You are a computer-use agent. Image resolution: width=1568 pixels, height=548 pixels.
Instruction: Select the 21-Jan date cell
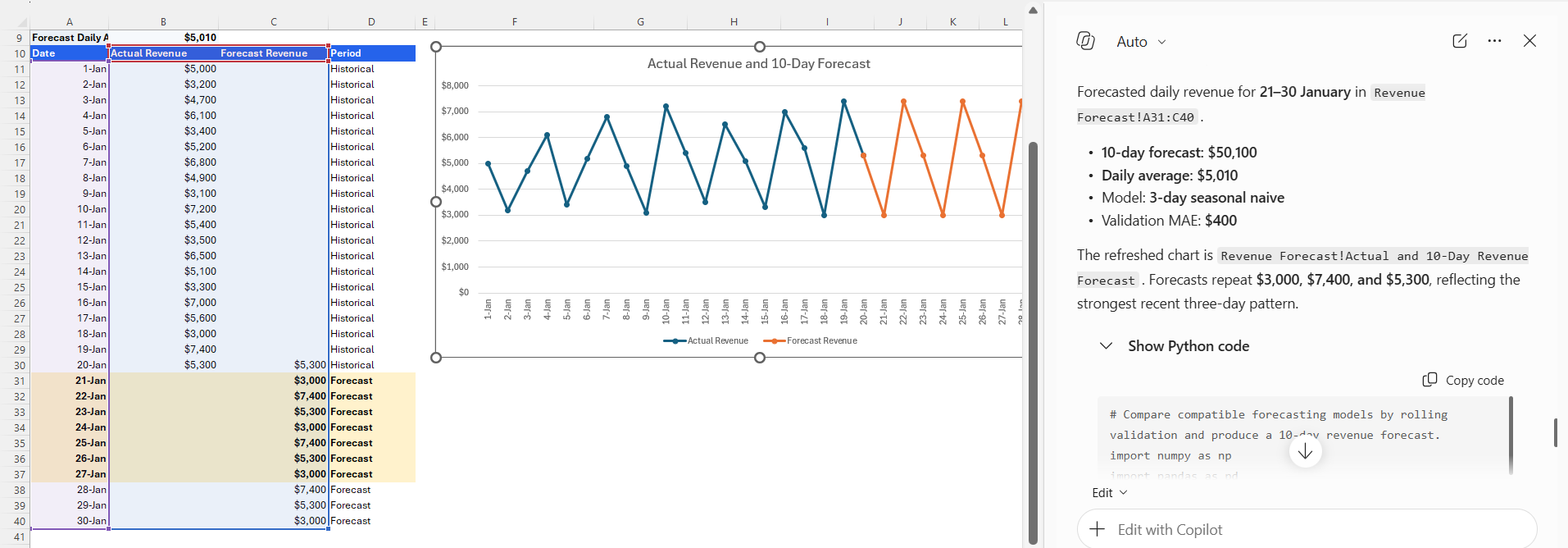(70, 381)
